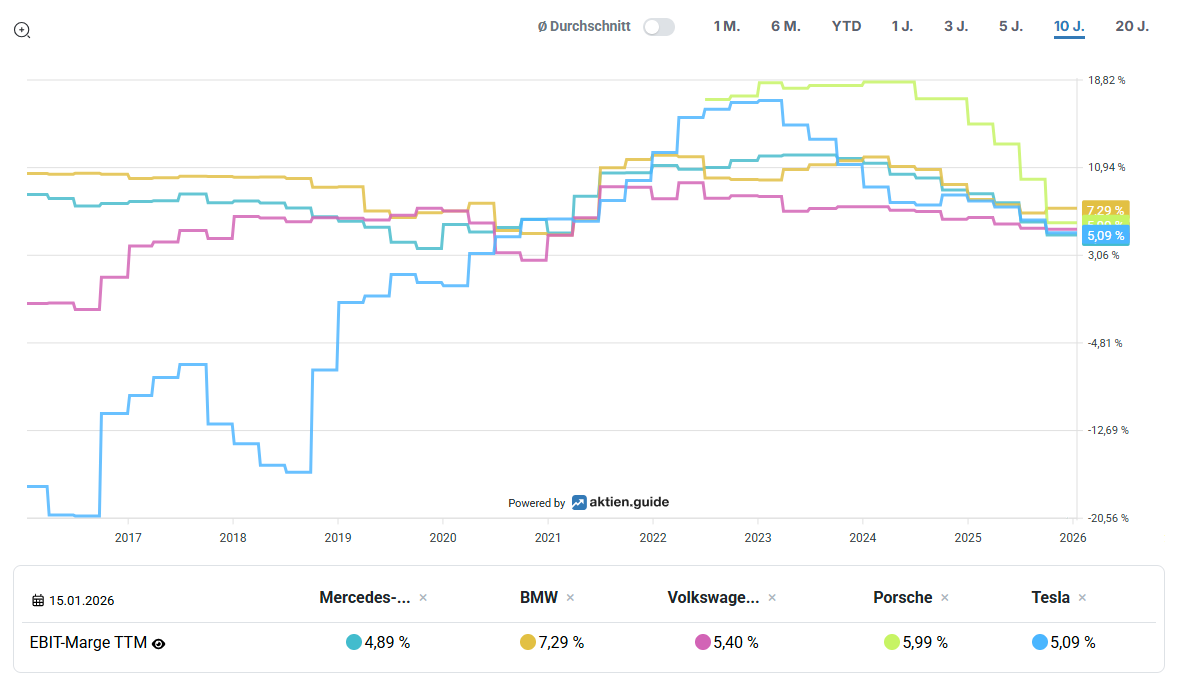
Task: Click the aktien.guide logo icon
Action: tap(579, 503)
